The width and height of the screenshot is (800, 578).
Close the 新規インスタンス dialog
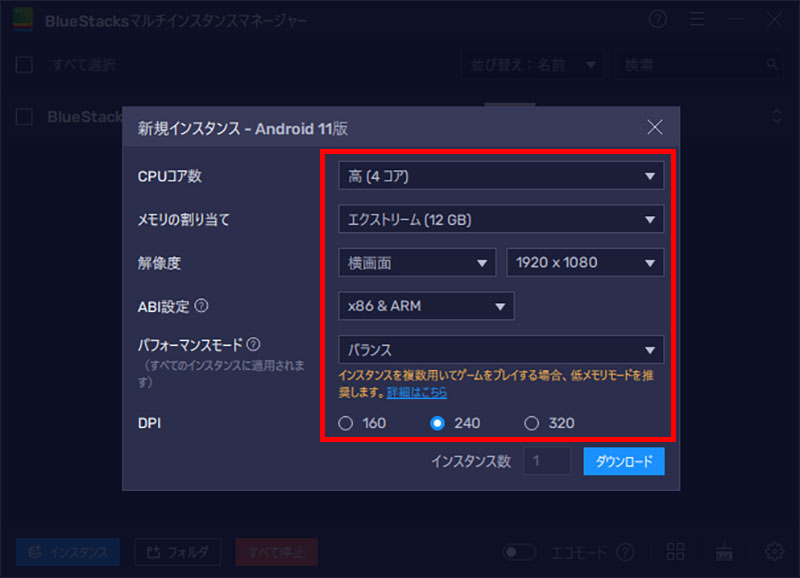tap(655, 127)
